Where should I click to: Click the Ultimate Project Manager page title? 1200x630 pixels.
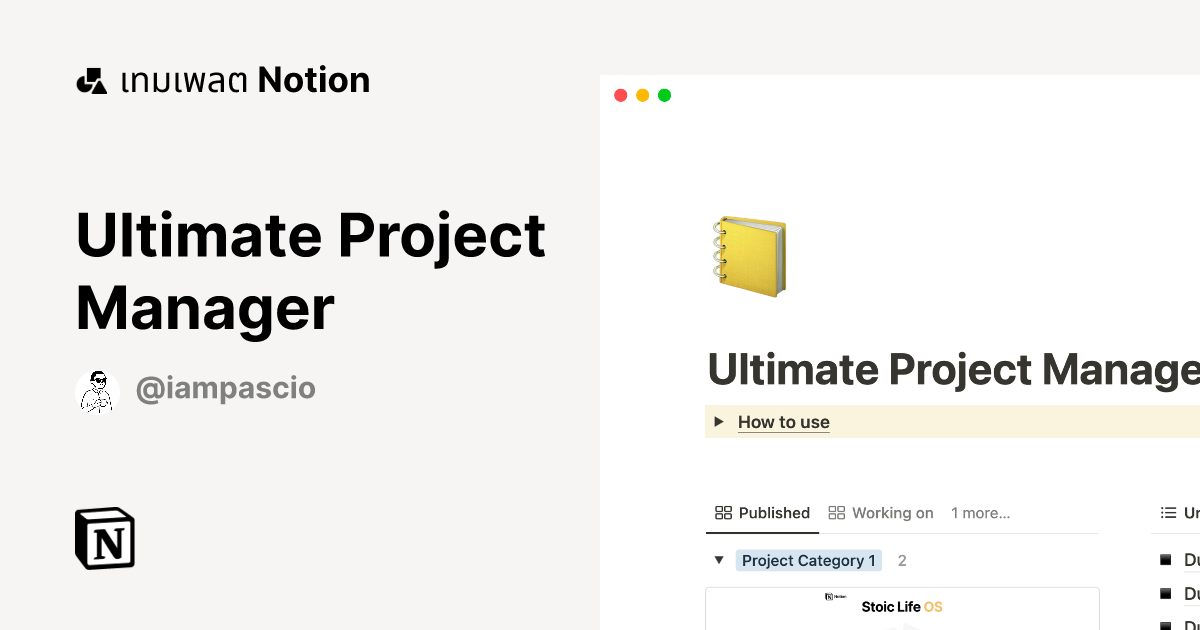(x=950, y=369)
